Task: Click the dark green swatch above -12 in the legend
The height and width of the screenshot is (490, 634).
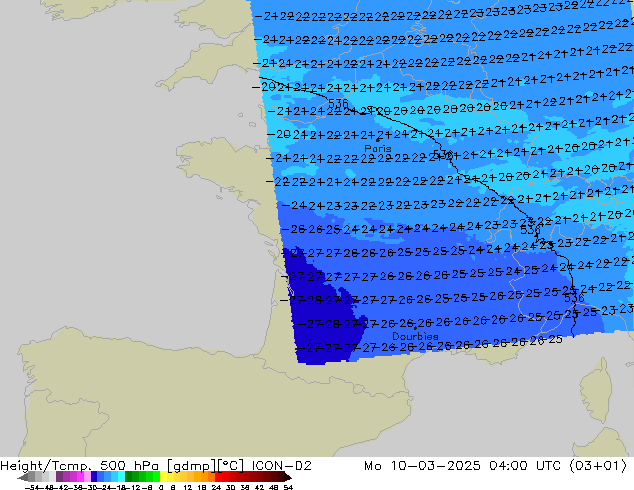Action: [129, 477]
